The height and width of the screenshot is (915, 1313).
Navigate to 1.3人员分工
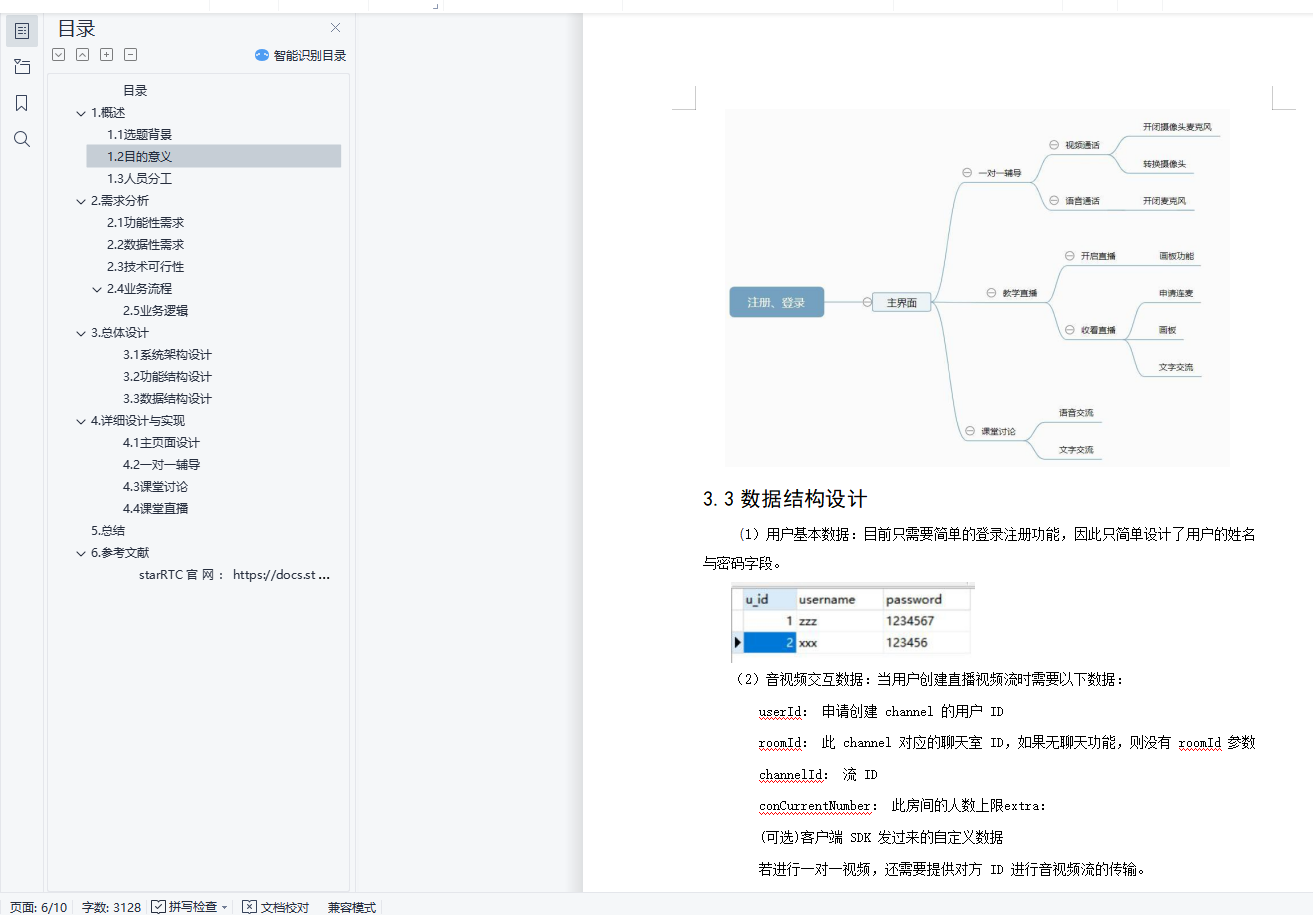[140, 178]
